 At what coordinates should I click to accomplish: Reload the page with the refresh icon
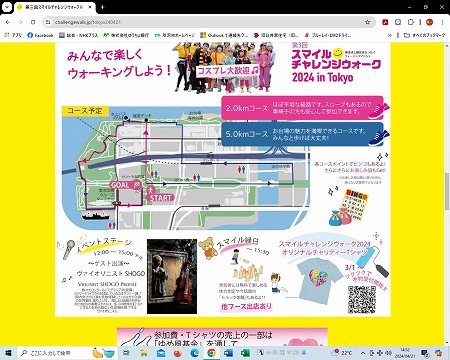pos(33,22)
